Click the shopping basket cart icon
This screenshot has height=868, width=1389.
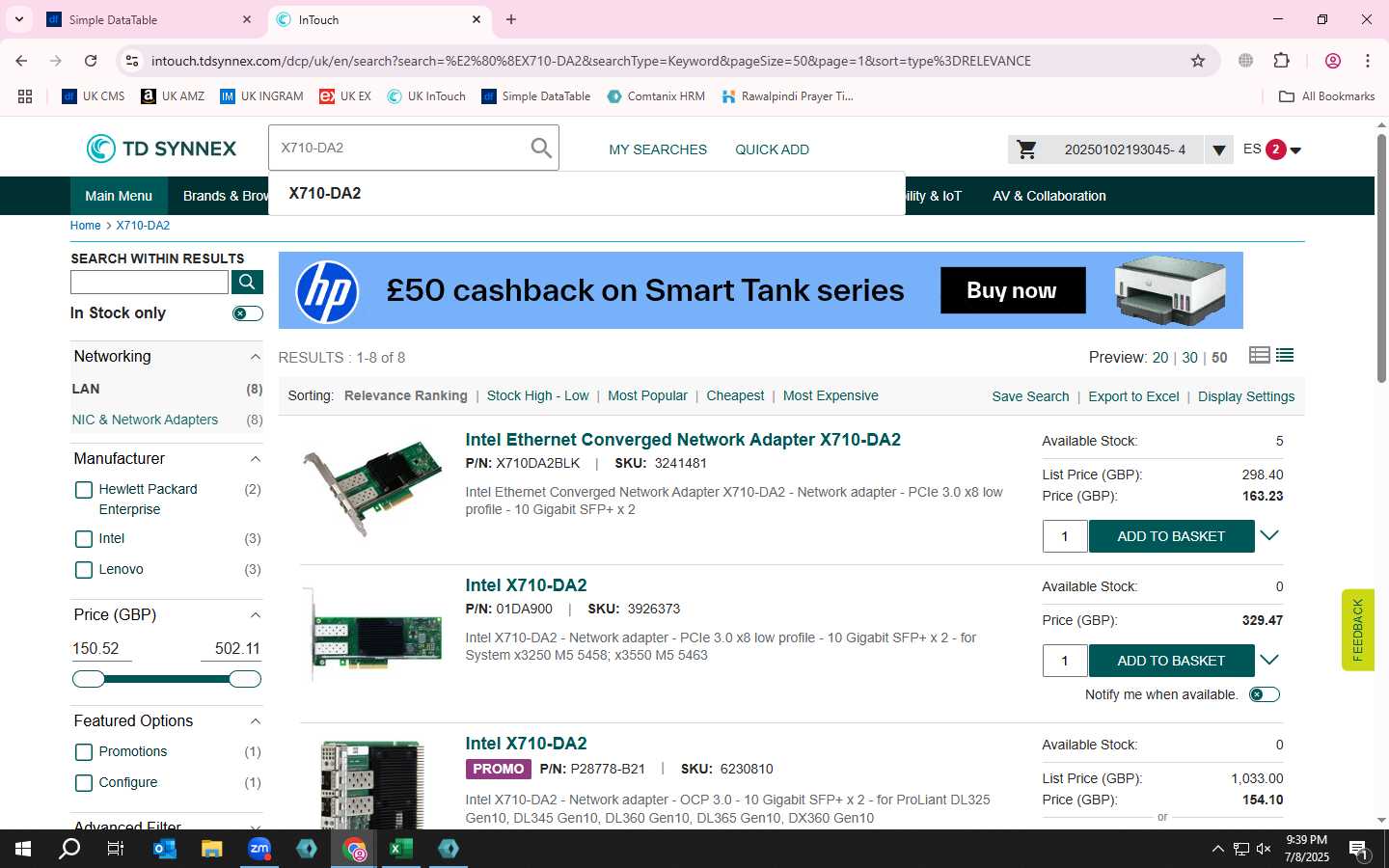point(1027,149)
